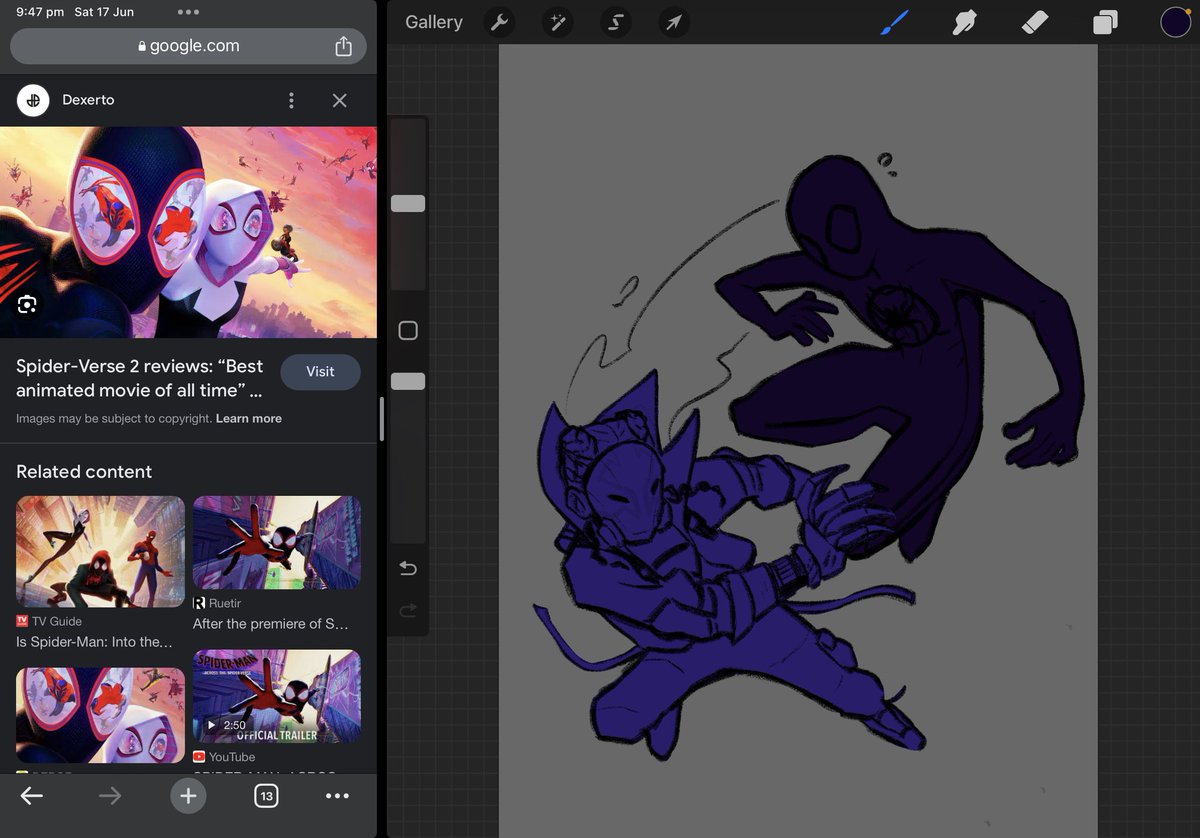Image resolution: width=1200 pixels, height=838 pixels.
Task: Redo the last action
Action: click(x=408, y=610)
